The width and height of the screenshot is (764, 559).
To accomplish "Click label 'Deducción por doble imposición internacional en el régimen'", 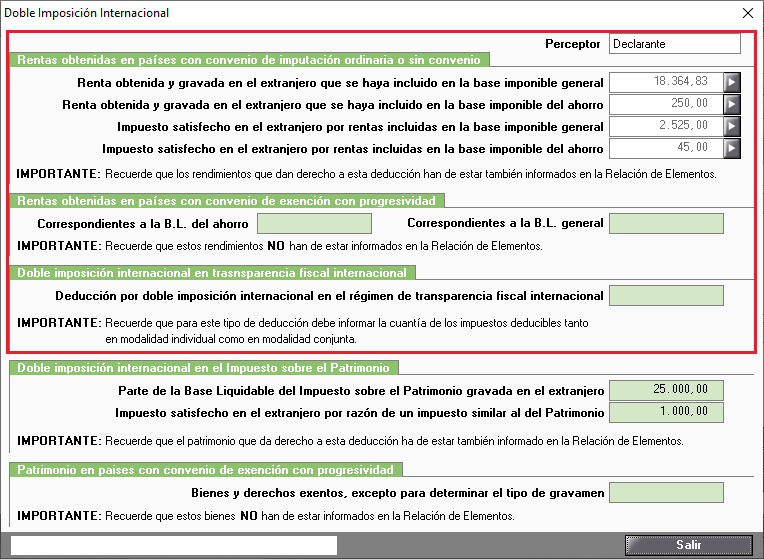I will (x=329, y=296).
